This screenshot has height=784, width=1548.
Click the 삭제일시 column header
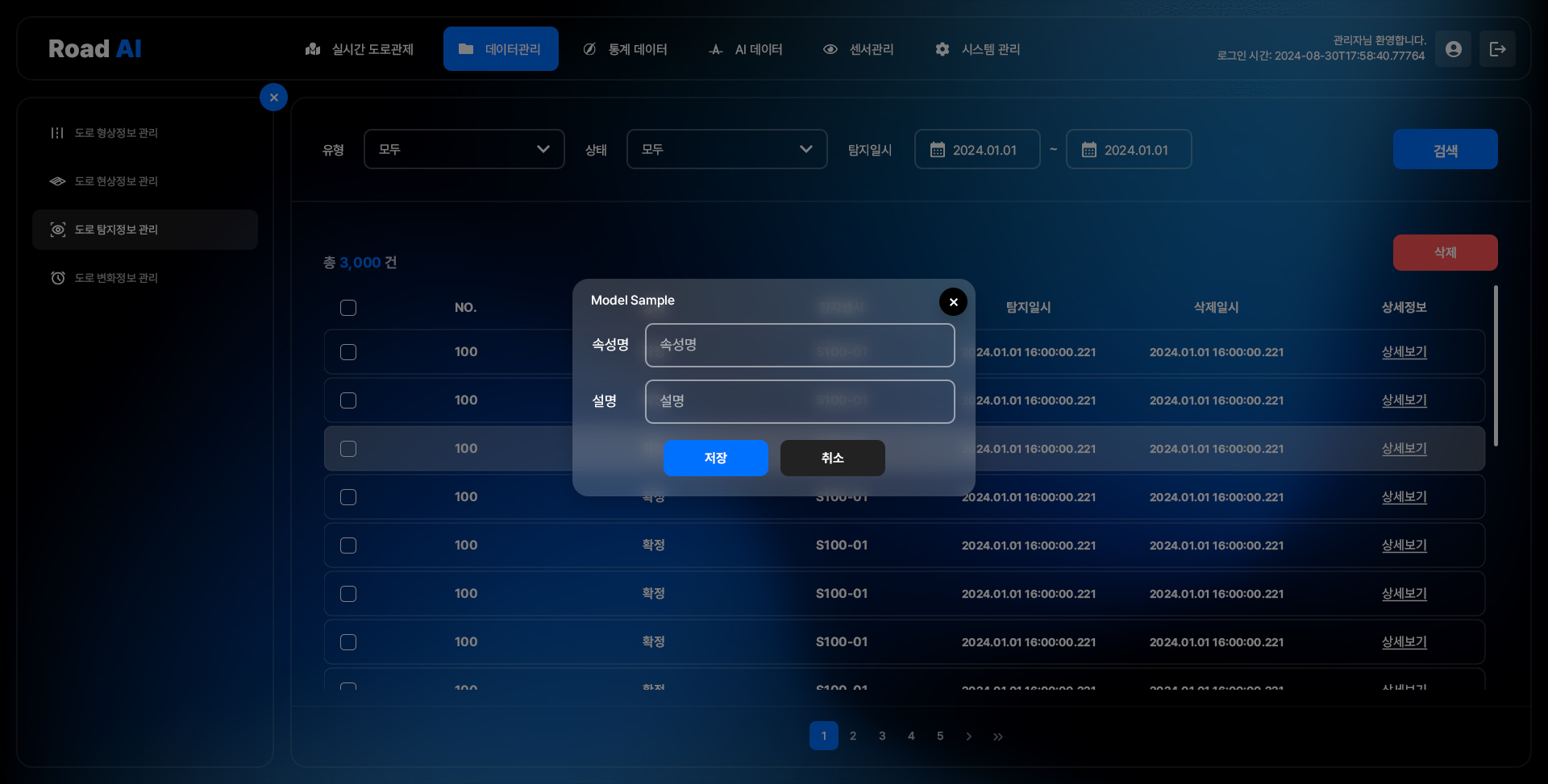click(x=1216, y=308)
